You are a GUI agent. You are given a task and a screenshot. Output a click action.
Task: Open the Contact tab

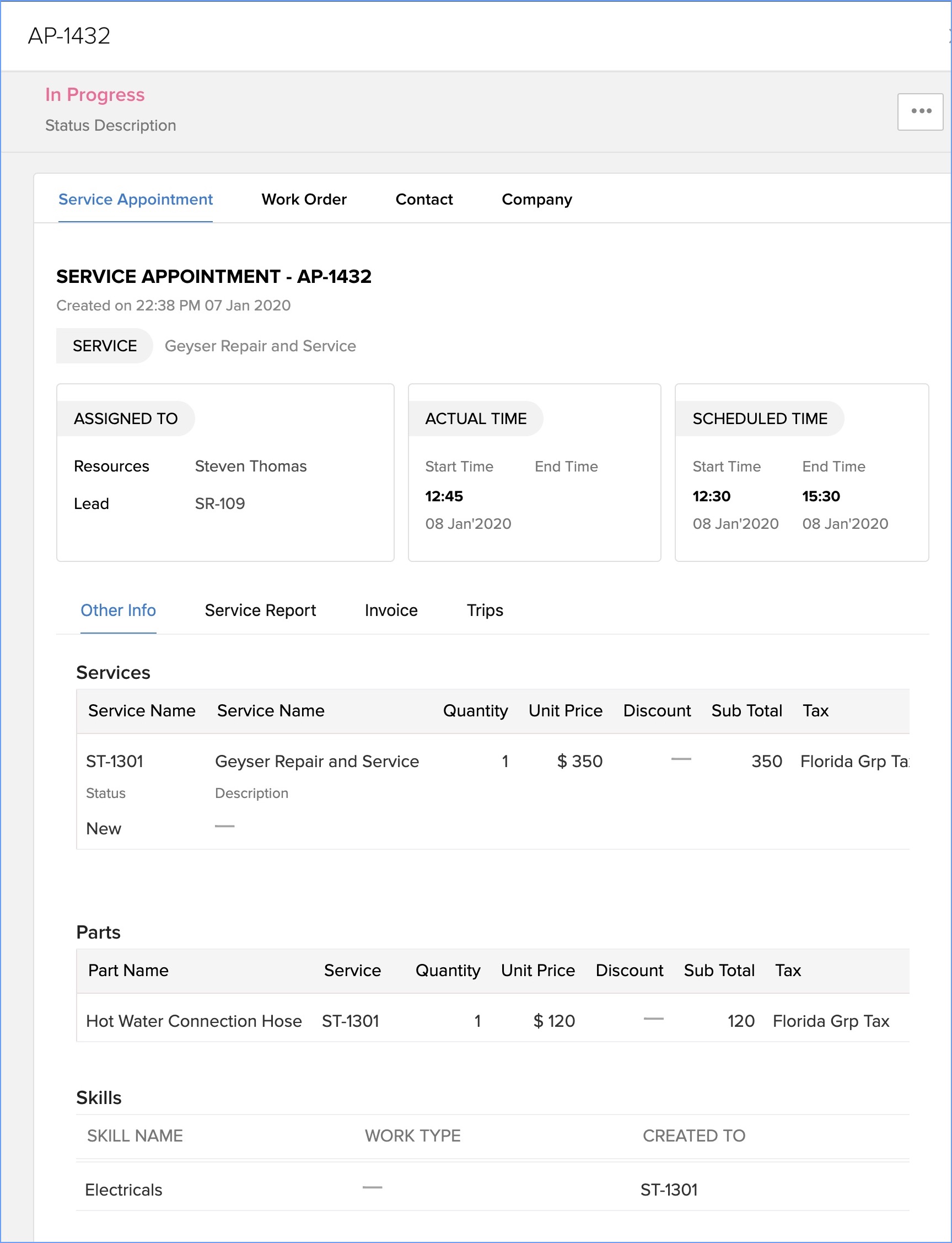[x=424, y=200]
